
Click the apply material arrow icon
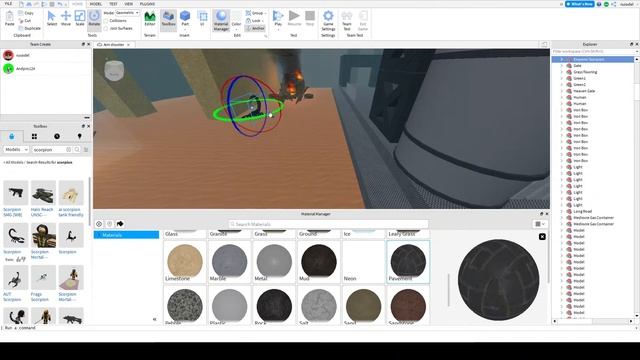click(x=120, y=224)
